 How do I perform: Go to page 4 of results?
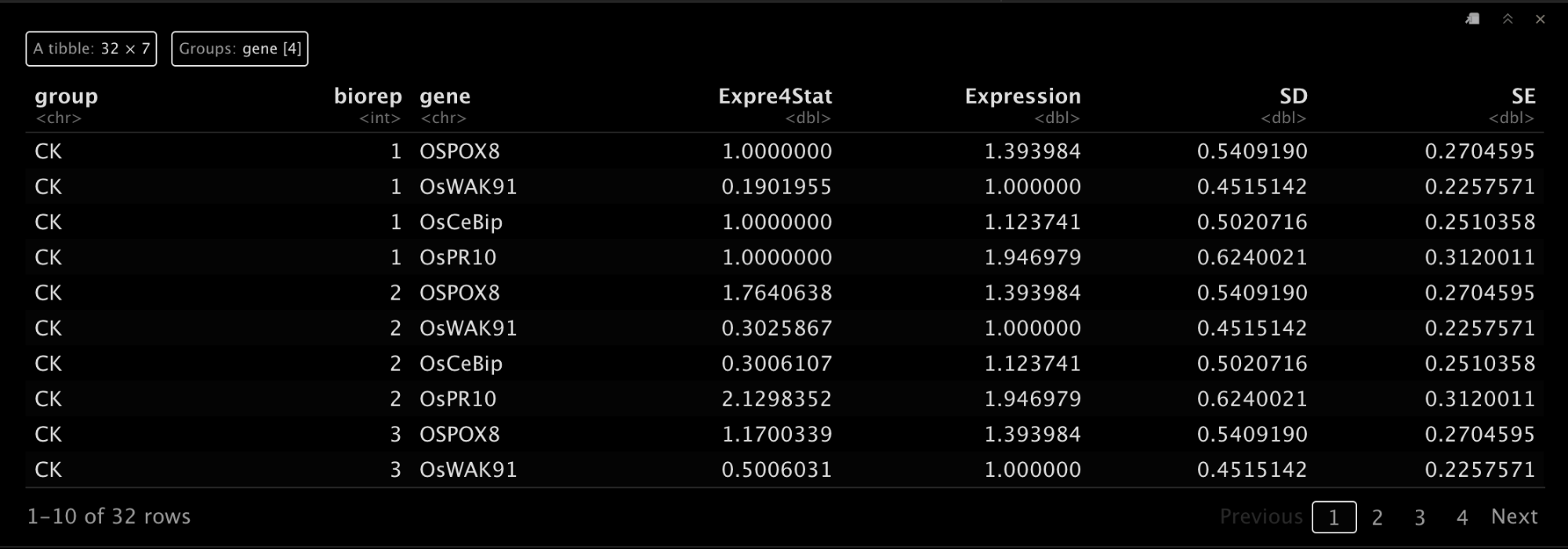point(1462,517)
